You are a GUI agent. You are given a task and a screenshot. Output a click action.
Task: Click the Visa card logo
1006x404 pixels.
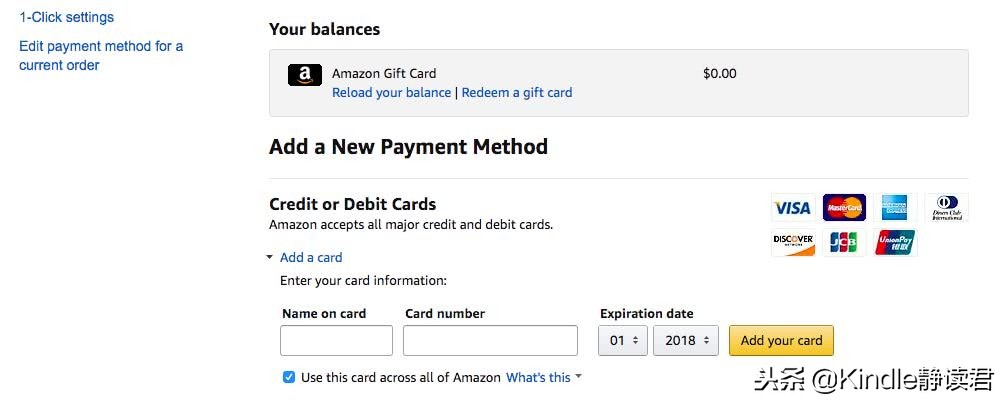pyautogui.click(x=792, y=208)
